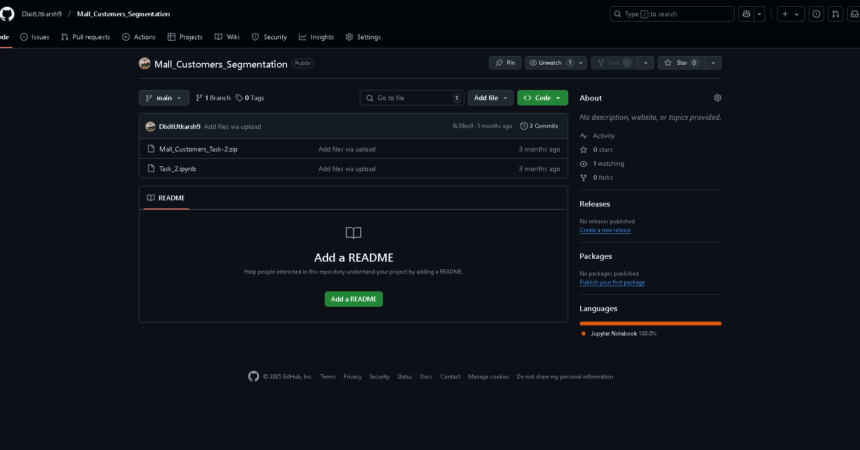Viewport: 860px width, 450px height.
Task: View the 0 Tags link
Action: pyautogui.click(x=250, y=98)
